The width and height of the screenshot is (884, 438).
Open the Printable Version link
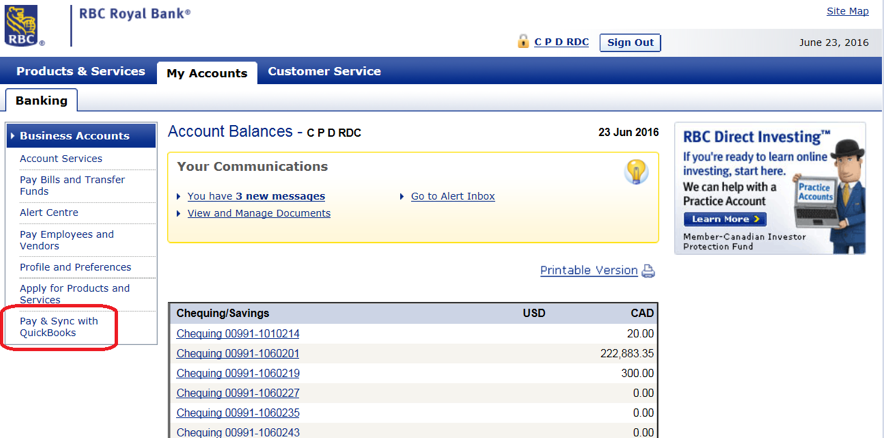[x=589, y=271]
